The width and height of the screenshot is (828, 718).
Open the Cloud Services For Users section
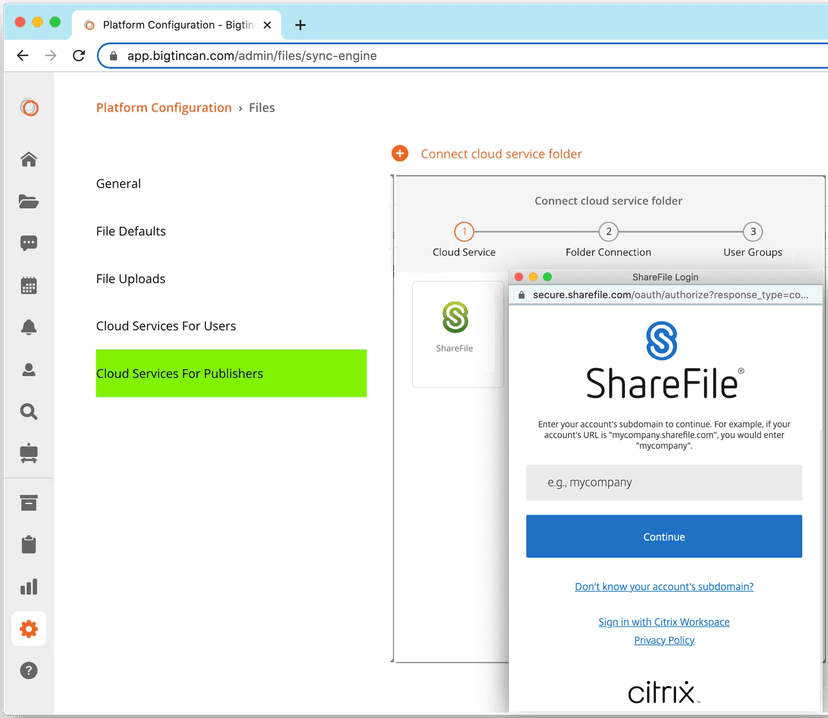(166, 325)
